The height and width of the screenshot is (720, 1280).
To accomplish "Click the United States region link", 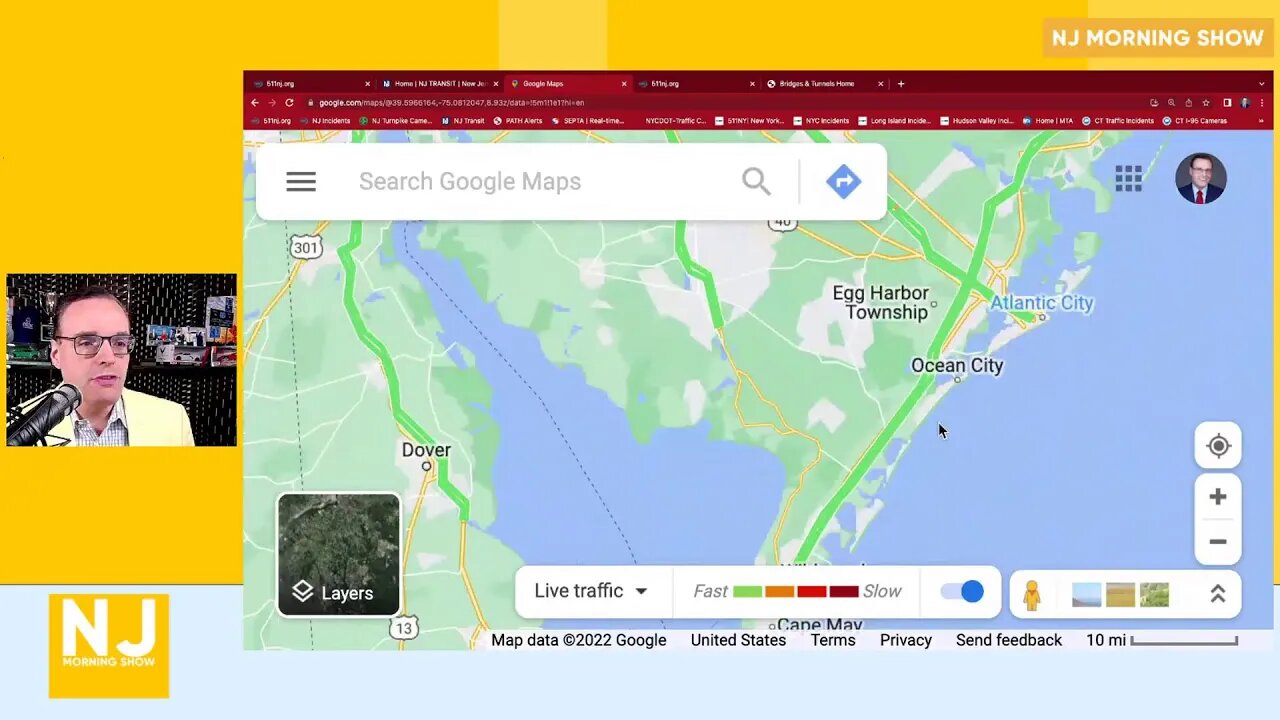I will pos(738,640).
